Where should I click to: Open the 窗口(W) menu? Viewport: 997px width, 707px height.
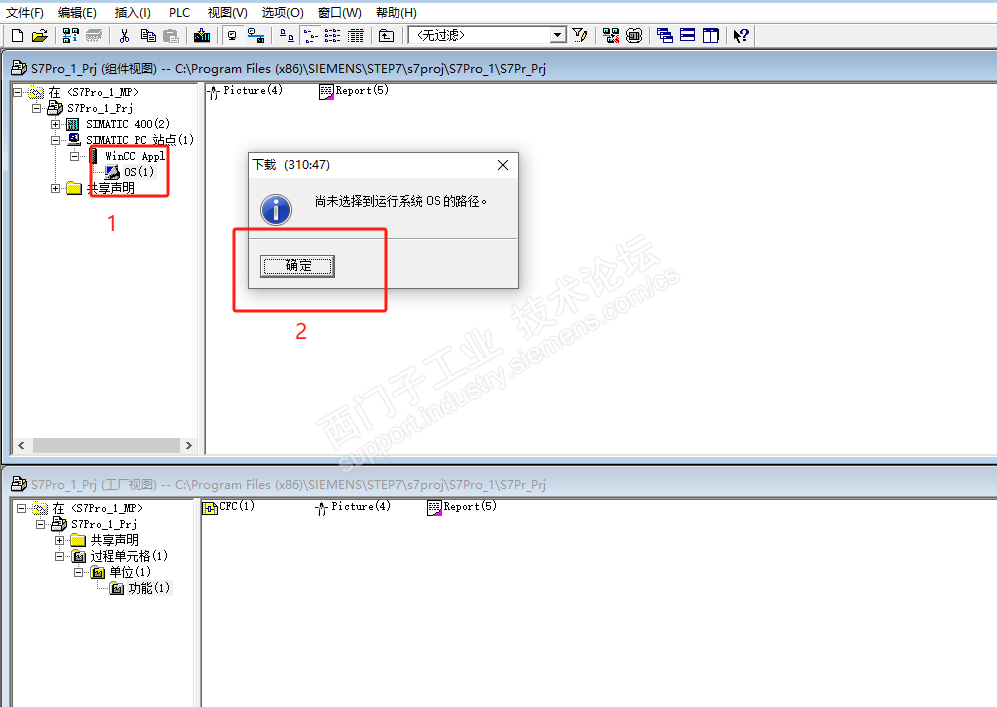(340, 13)
